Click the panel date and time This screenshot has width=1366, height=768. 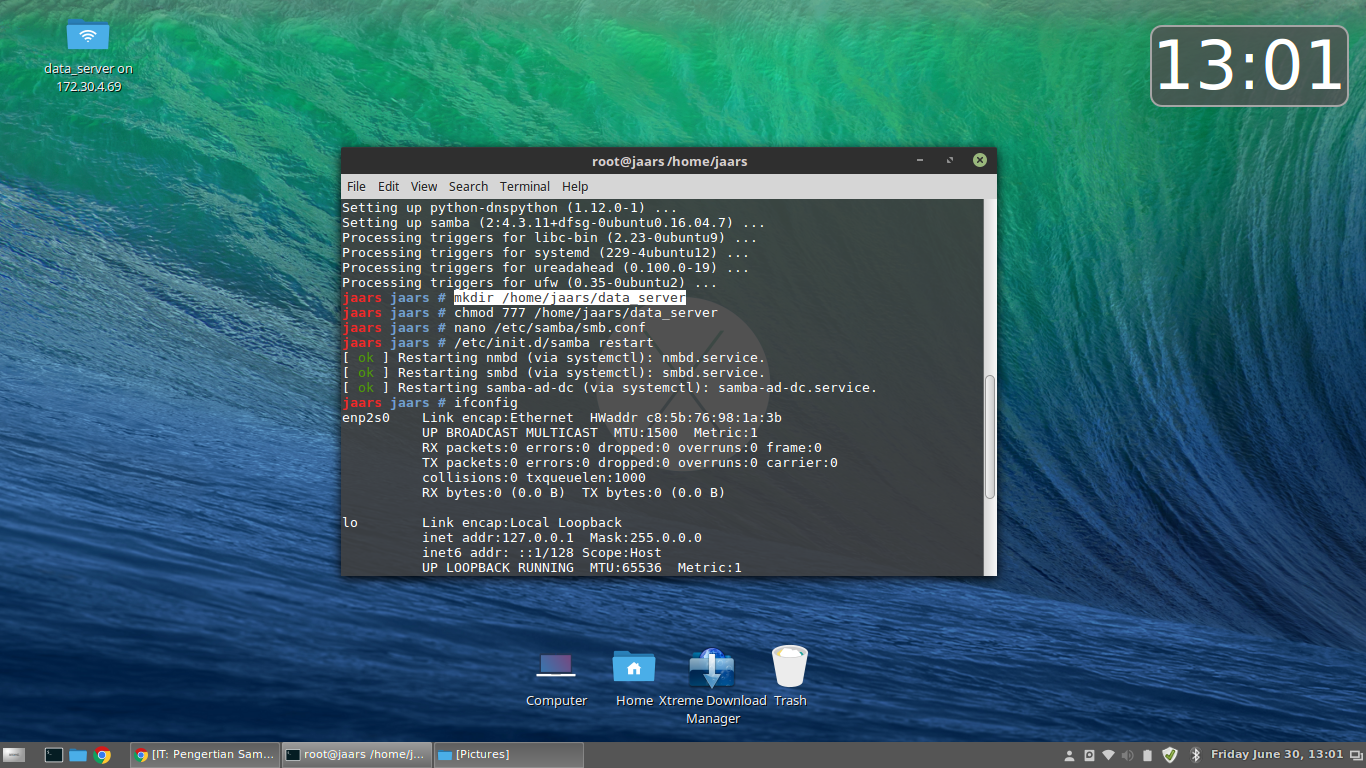tap(1277, 755)
